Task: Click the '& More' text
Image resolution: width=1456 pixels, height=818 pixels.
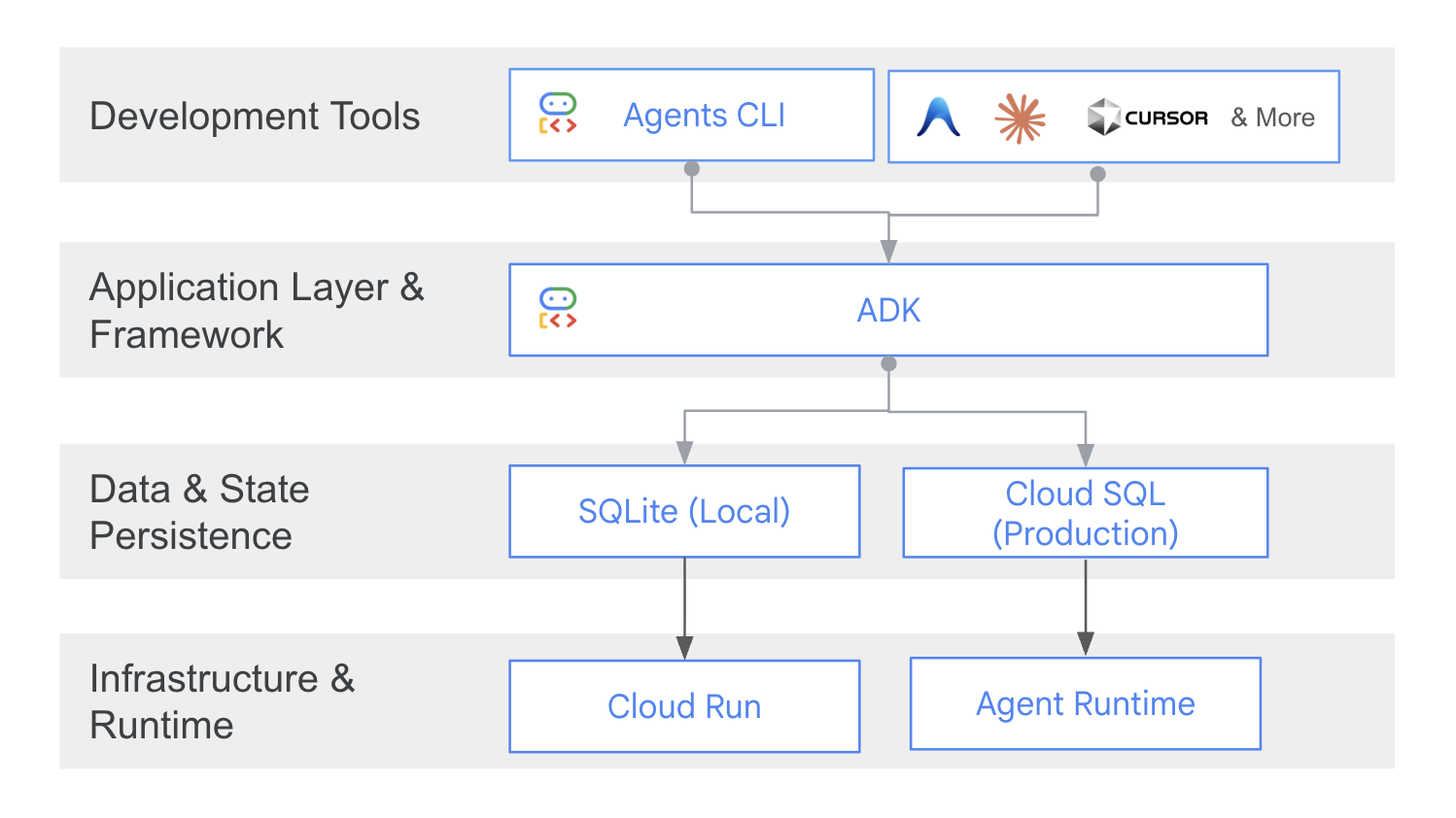Action: (x=1272, y=118)
